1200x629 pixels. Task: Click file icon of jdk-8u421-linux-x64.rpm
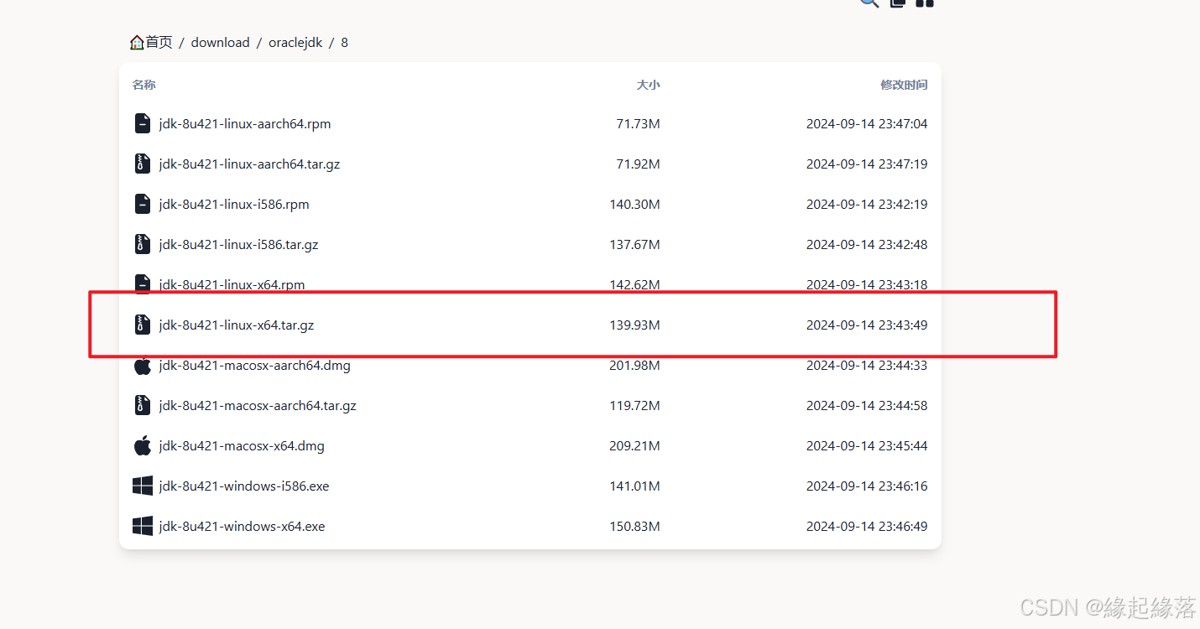(142, 283)
